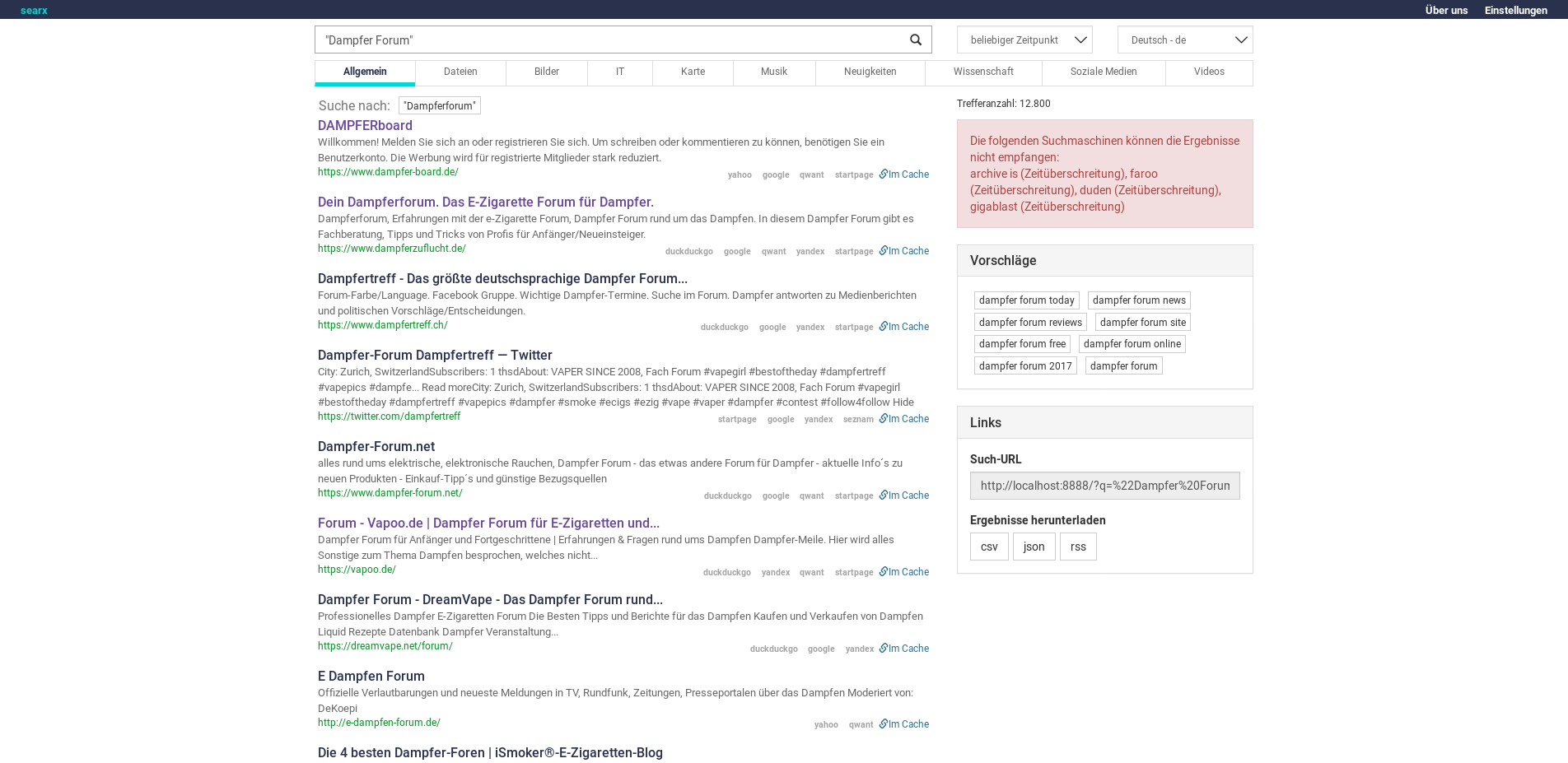Pick the 'dampfer forum reviews' suggestion

pos(1029,323)
